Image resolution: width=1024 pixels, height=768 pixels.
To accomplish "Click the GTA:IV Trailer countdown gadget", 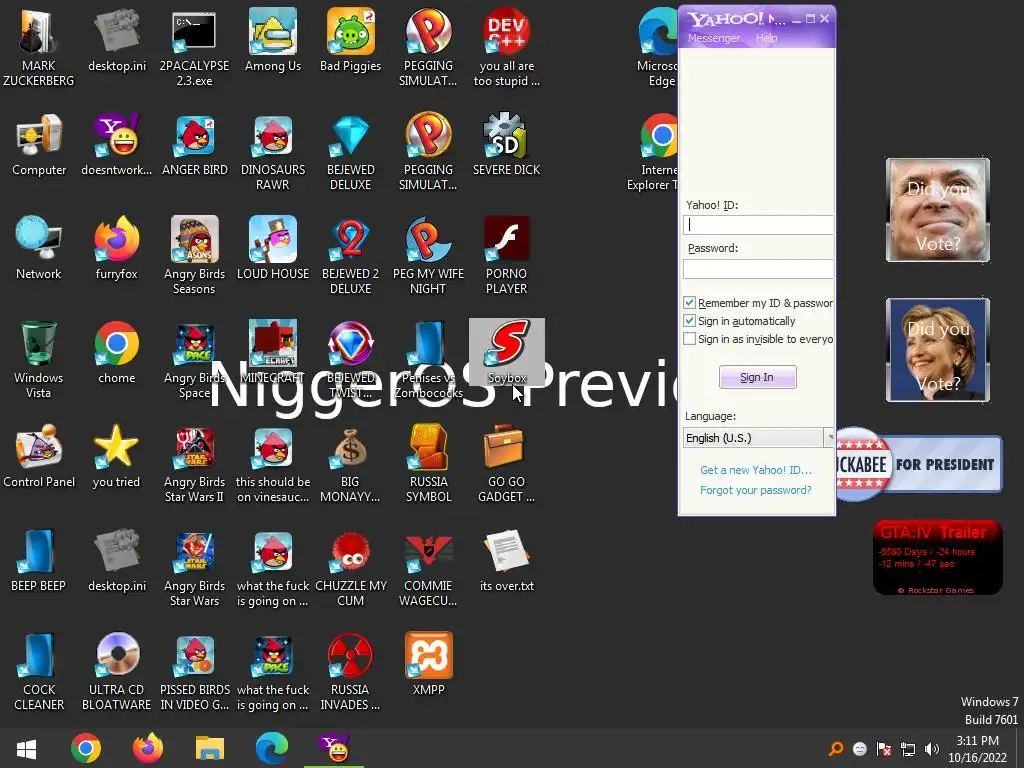I will click(x=938, y=557).
